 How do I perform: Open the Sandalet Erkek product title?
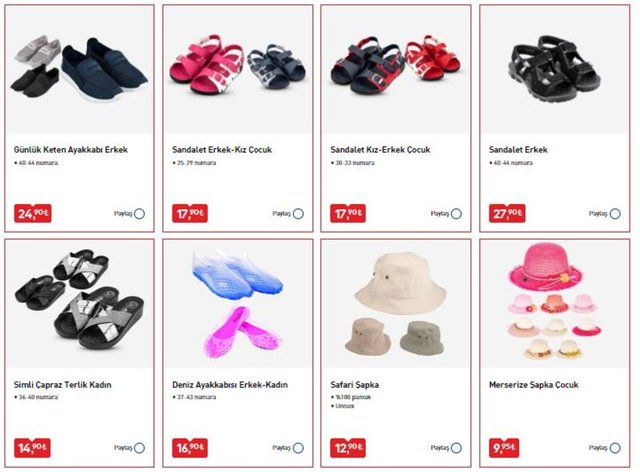pyautogui.click(x=518, y=150)
